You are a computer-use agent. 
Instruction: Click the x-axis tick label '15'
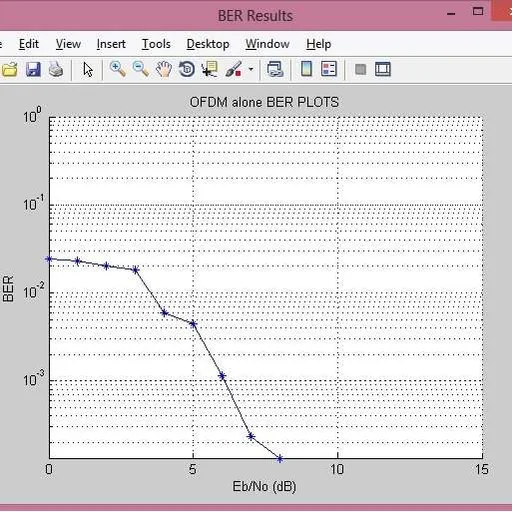481,469
